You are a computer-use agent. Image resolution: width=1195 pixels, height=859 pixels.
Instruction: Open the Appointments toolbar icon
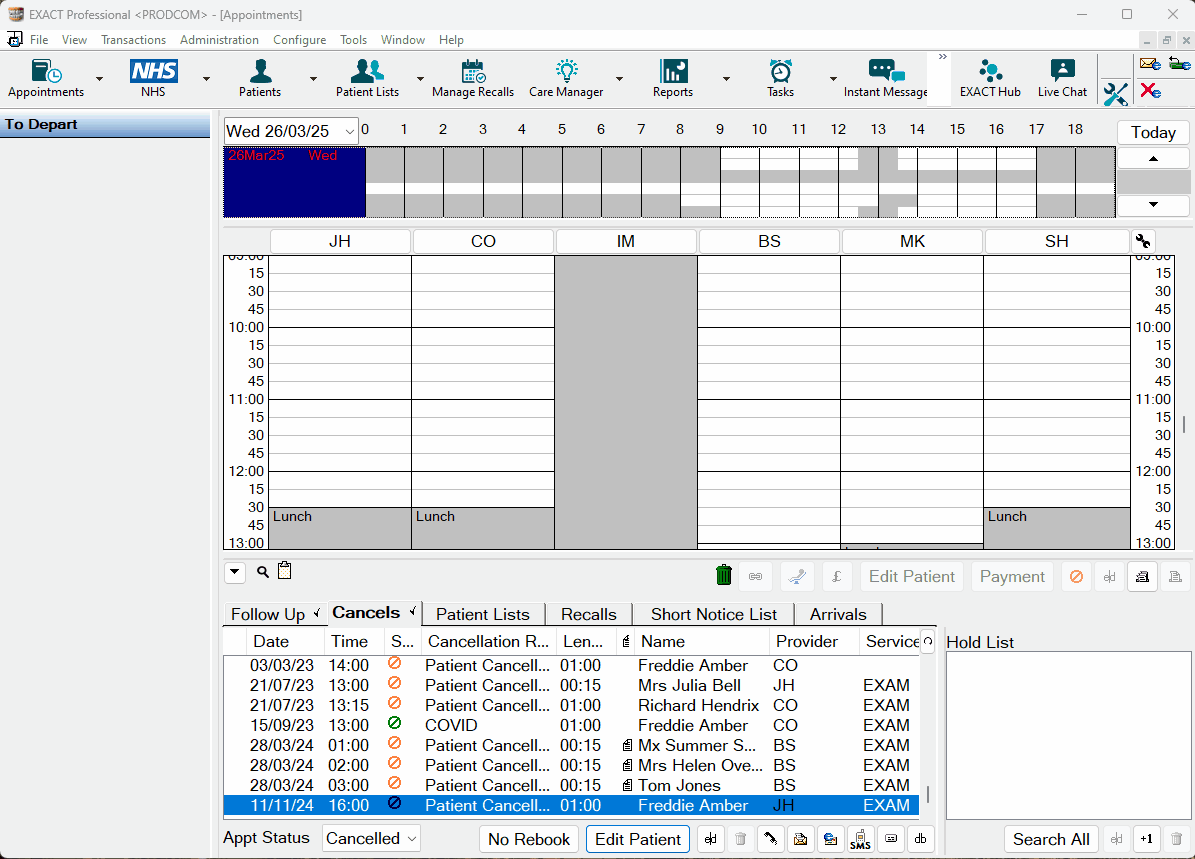point(46,78)
